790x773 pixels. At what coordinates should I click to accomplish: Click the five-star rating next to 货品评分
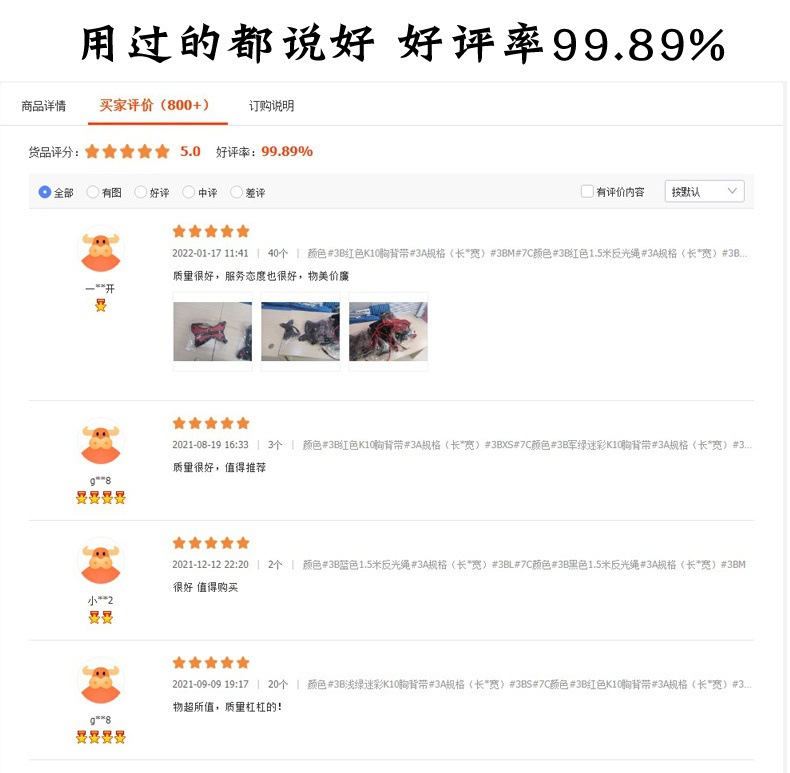click(127, 151)
